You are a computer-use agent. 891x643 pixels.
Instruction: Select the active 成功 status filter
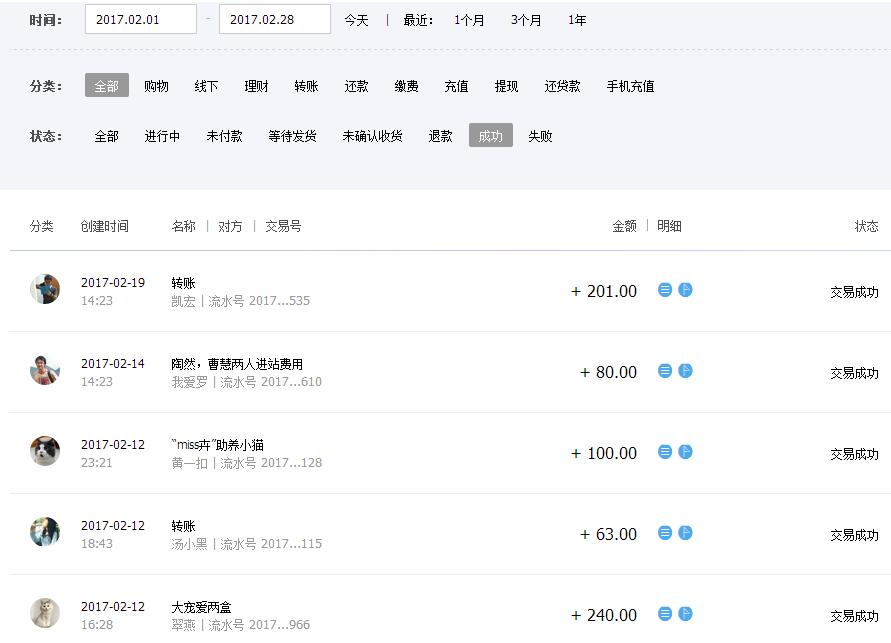point(490,136)
